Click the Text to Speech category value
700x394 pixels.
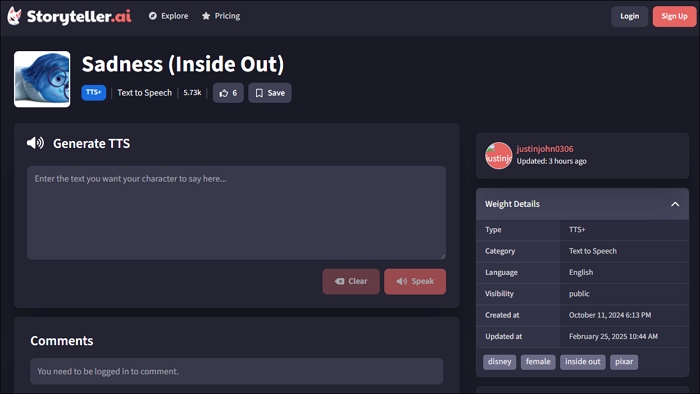592,251
